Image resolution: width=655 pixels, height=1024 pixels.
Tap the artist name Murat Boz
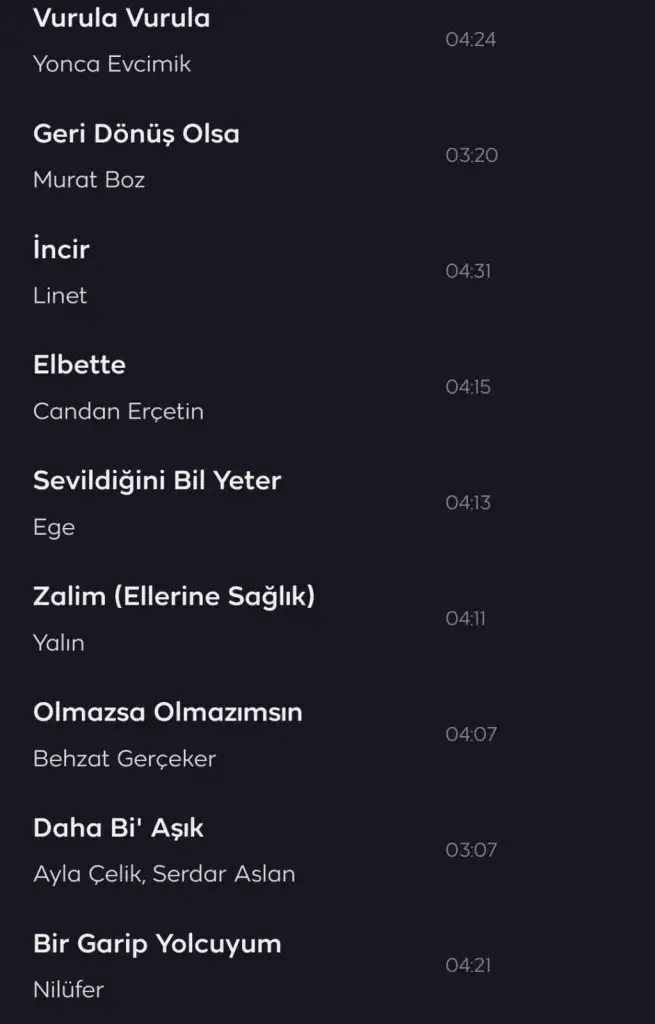click(x=89, y=180)
